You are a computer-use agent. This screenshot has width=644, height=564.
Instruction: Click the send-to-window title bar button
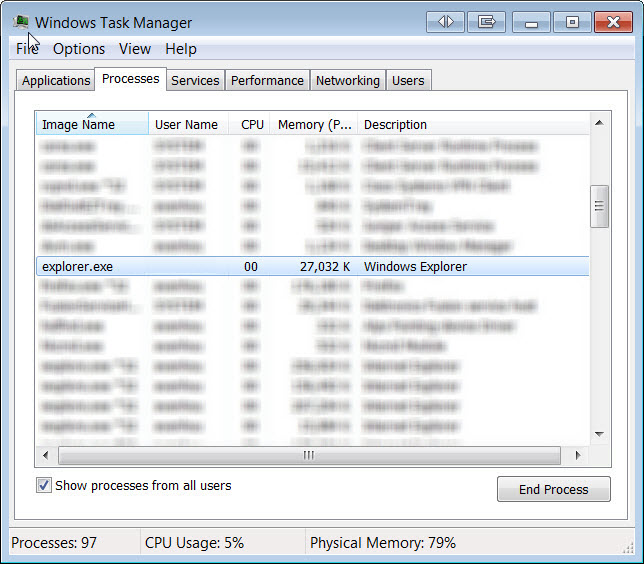486,21
